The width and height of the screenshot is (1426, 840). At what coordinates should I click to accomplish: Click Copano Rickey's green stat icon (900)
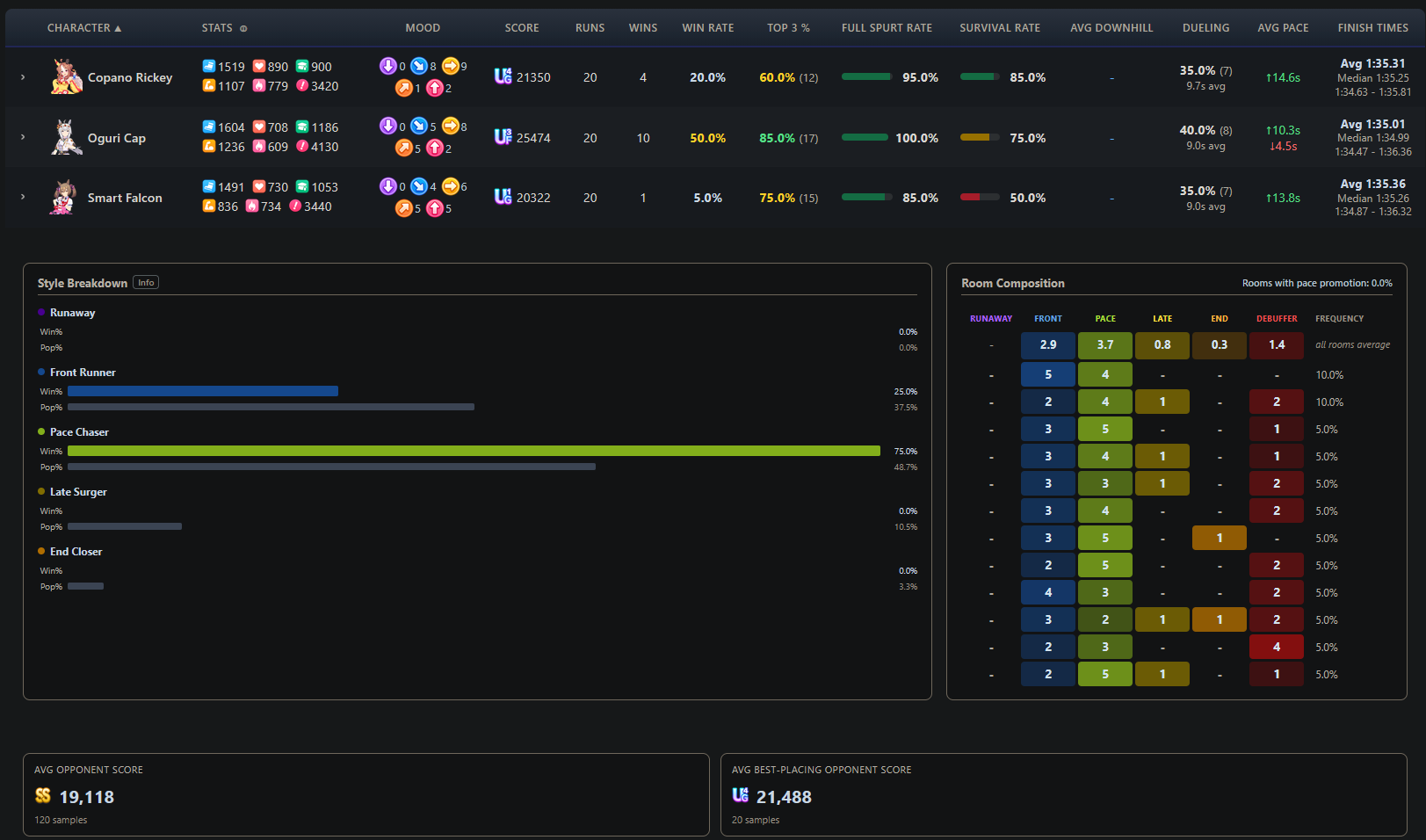[302, 66]
